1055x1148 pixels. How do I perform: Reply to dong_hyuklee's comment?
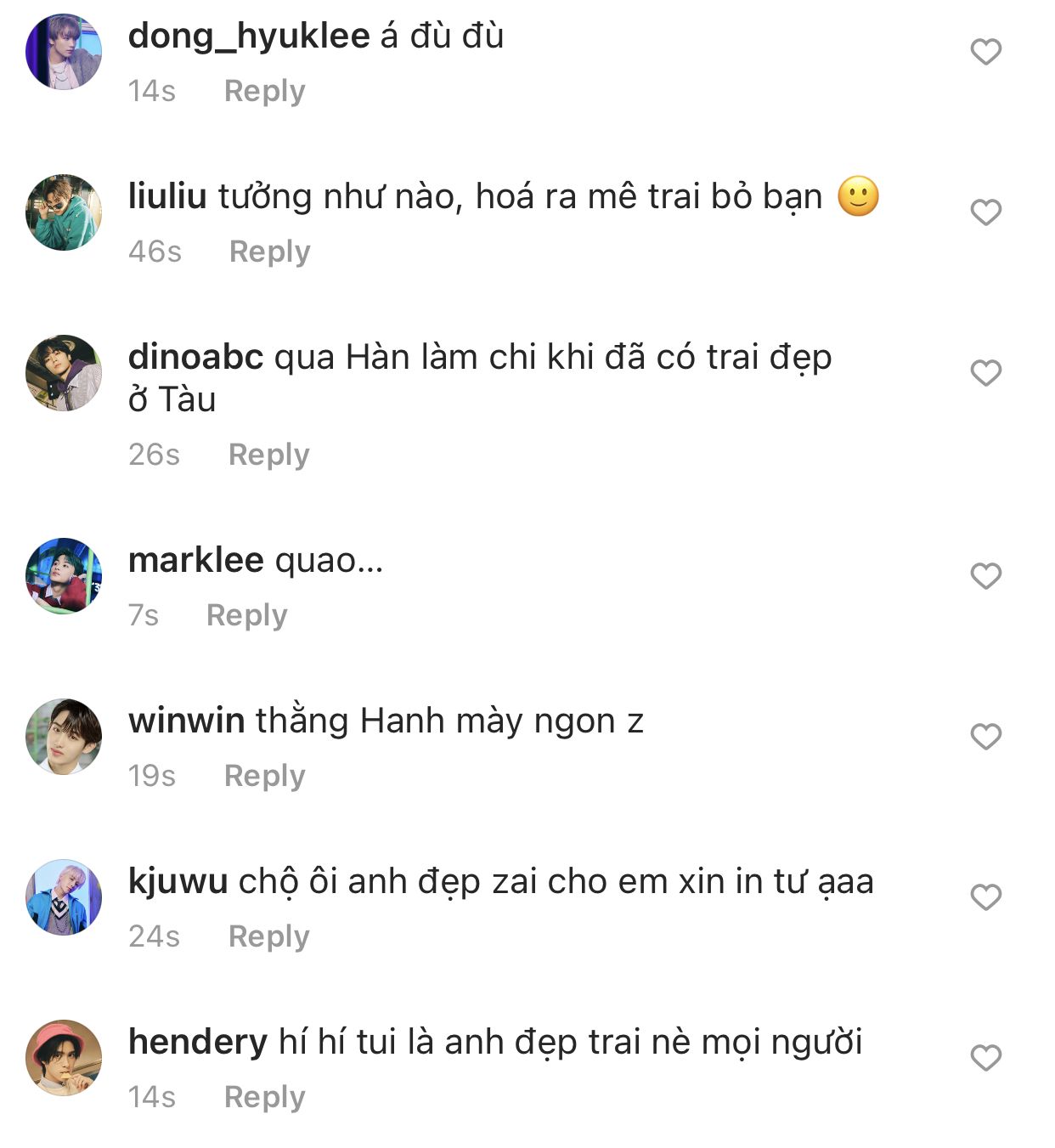click(264, 91)
